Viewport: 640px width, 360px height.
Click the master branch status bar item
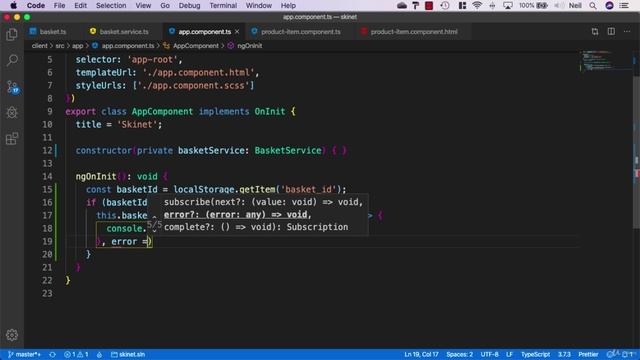click(x=24, y=354)
